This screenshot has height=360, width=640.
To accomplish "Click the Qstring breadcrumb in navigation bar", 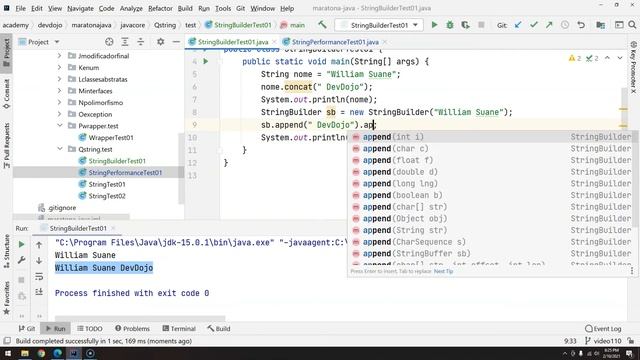I will (165, 25).
